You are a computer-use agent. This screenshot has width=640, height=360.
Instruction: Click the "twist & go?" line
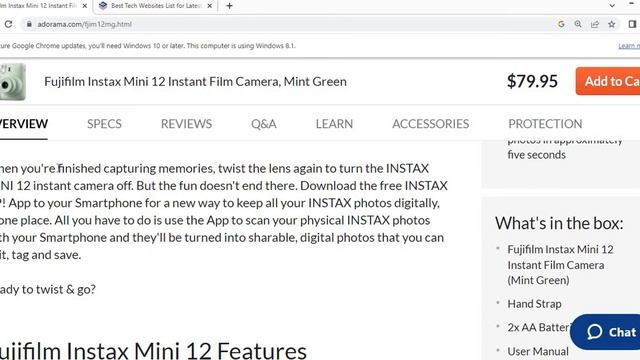(x=48, y=289)
